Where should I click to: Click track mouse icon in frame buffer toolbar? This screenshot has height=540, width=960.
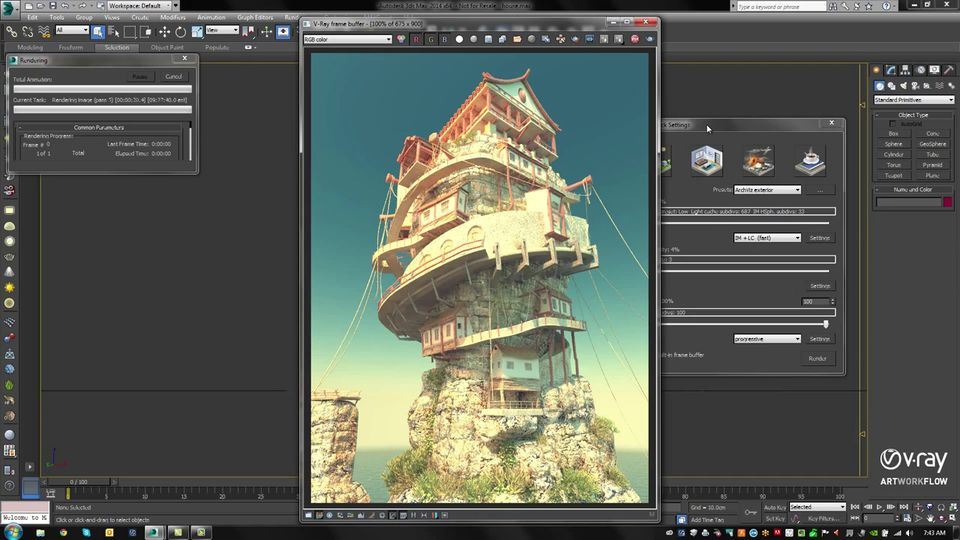(560, 39)
